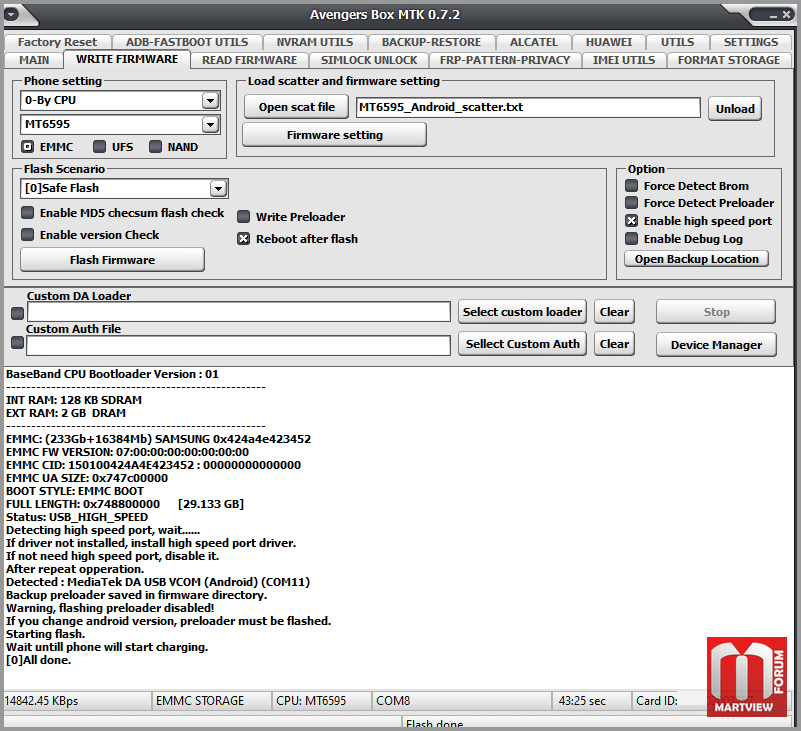Click the Flash Firmware button
The height and width of the screenshot is (731, 801).
112,260
